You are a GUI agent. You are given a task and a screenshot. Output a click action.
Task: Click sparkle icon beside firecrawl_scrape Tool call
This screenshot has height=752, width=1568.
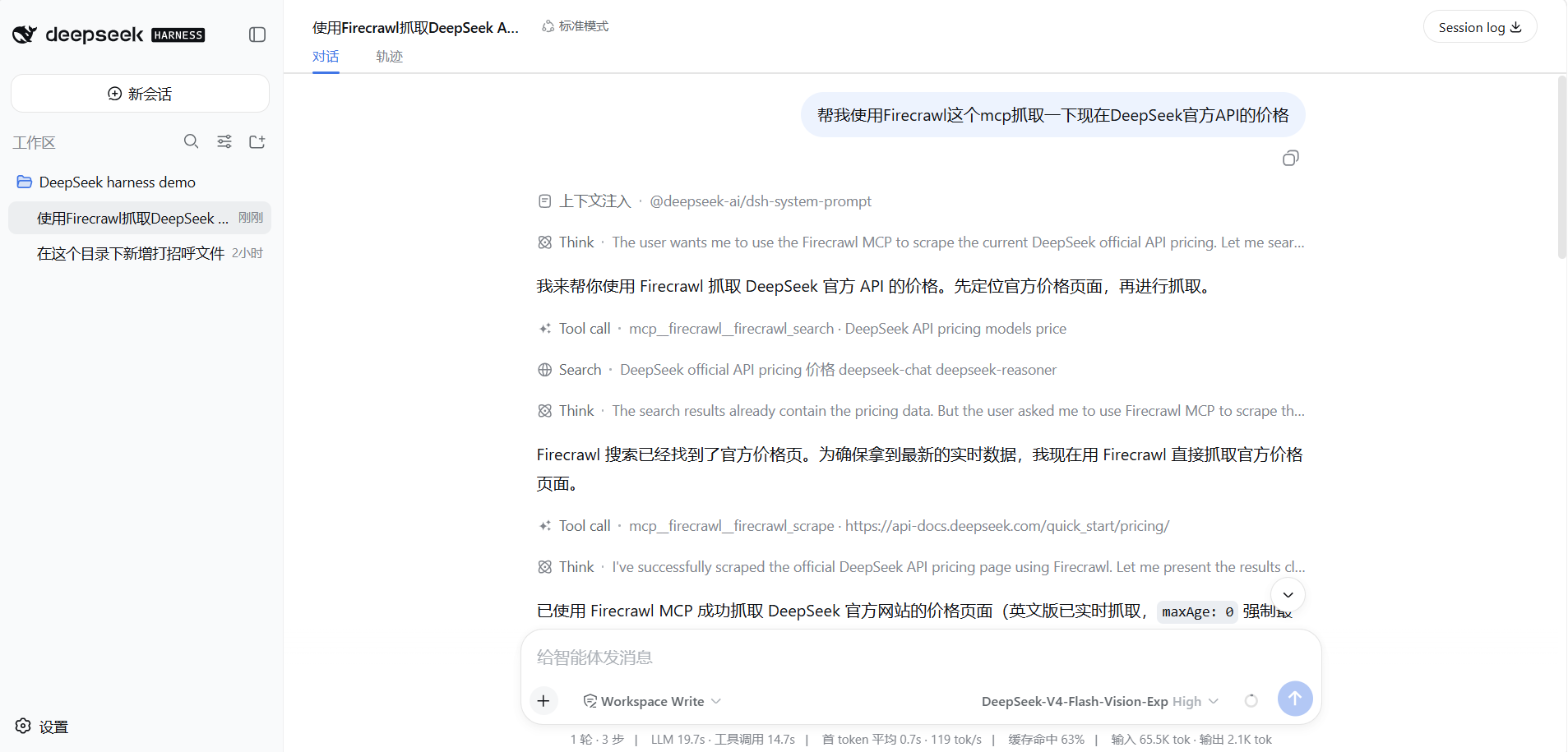(544, 526)
